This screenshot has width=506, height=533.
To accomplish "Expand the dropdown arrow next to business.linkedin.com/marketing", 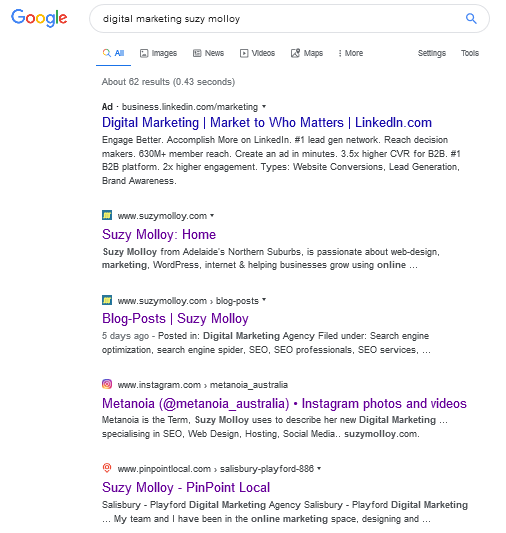I will coord(264,107).
